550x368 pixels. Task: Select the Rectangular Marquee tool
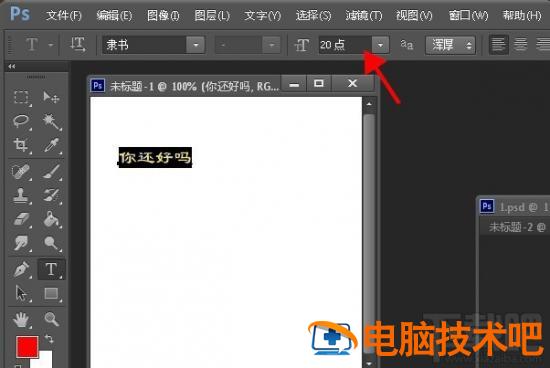(21, 97)
